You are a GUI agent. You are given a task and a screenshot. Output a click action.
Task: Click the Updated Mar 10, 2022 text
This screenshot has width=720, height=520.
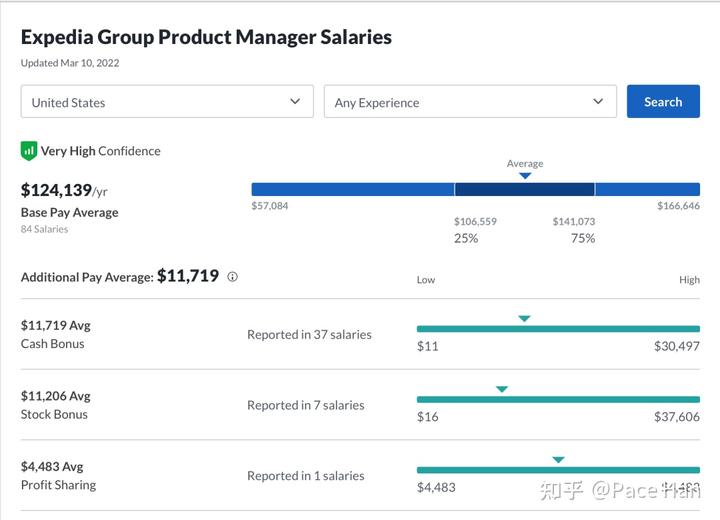70,63
